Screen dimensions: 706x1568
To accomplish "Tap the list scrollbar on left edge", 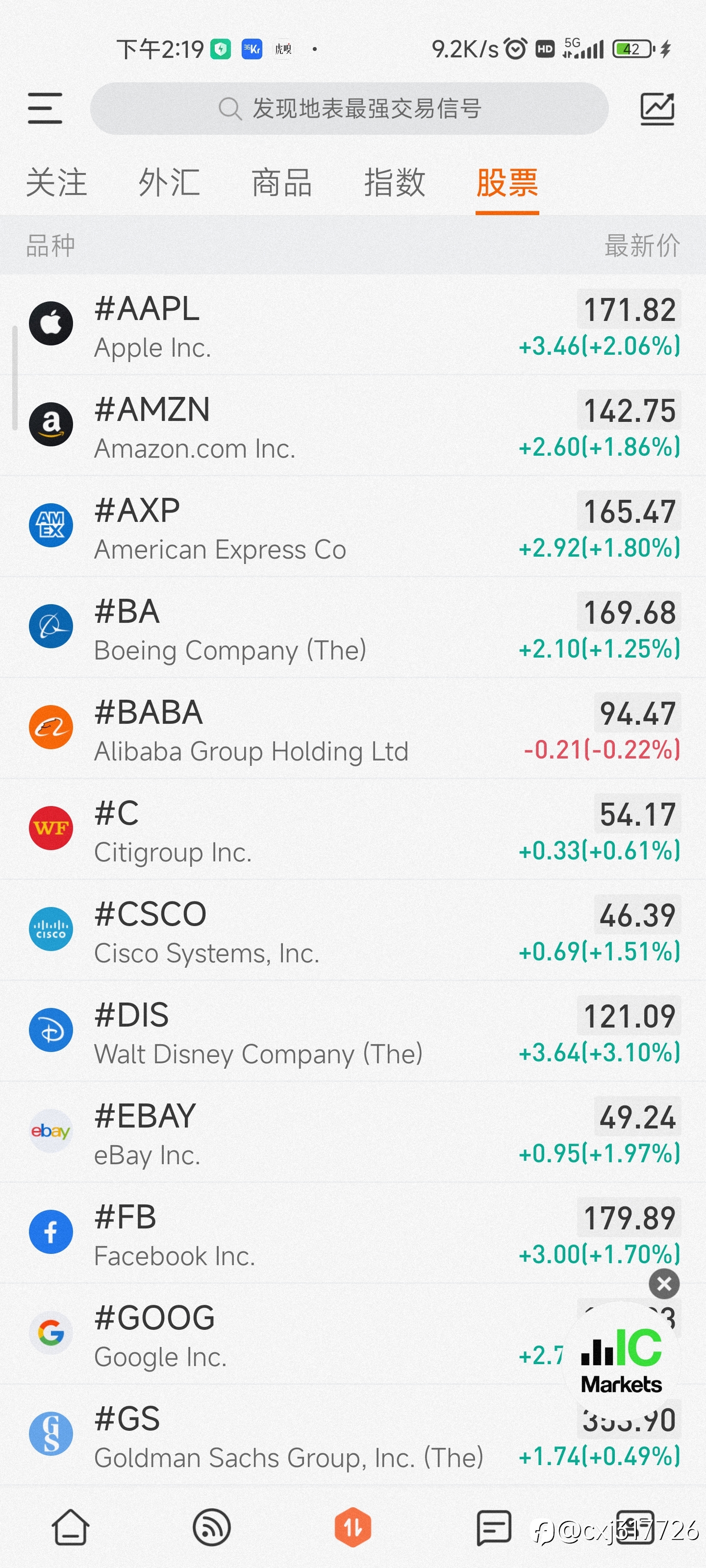I will [x=14, y=378].
